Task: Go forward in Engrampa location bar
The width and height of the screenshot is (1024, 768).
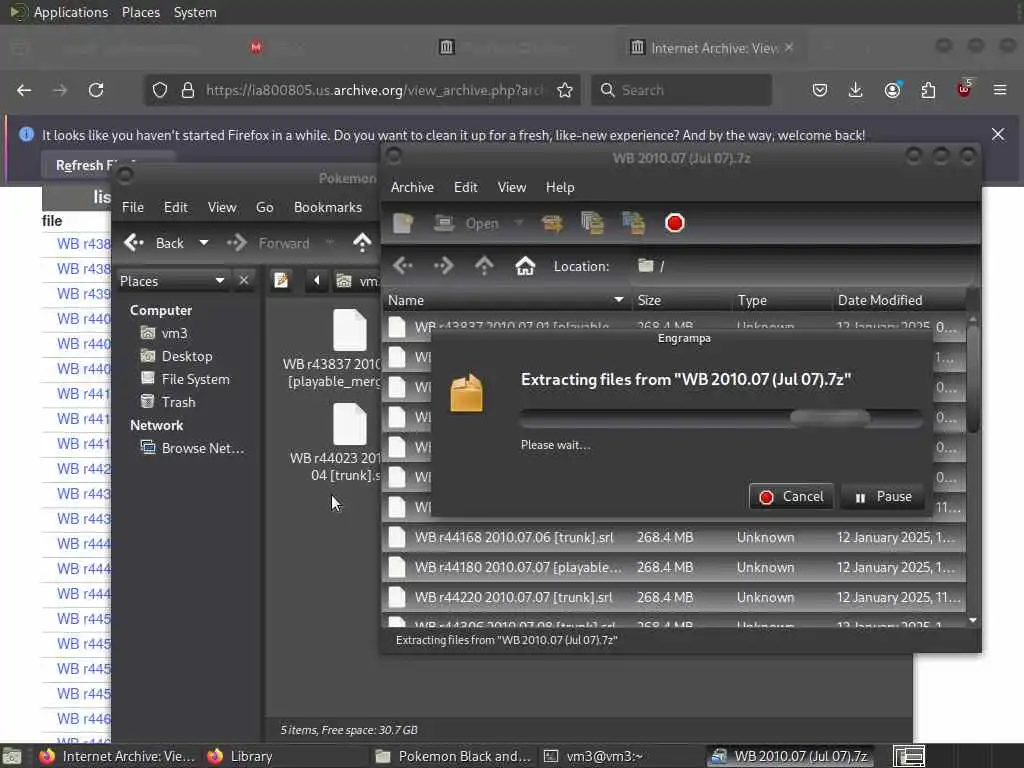Action: tap(443, 266)
